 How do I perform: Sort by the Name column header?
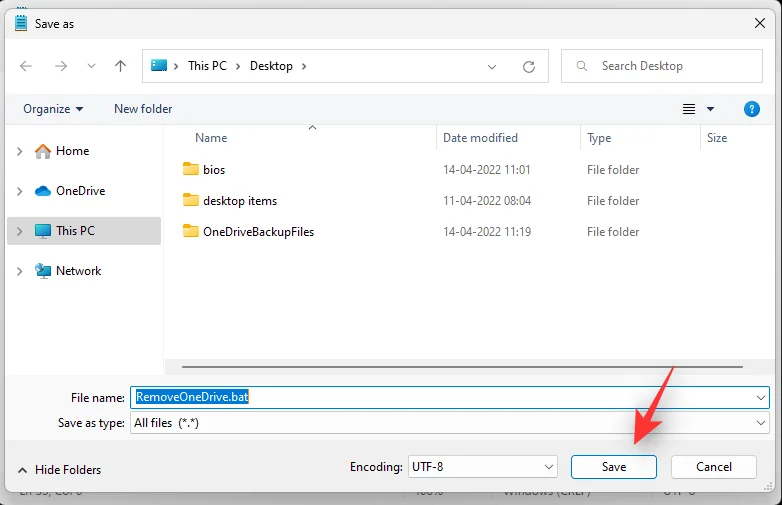tap(211, 138)
